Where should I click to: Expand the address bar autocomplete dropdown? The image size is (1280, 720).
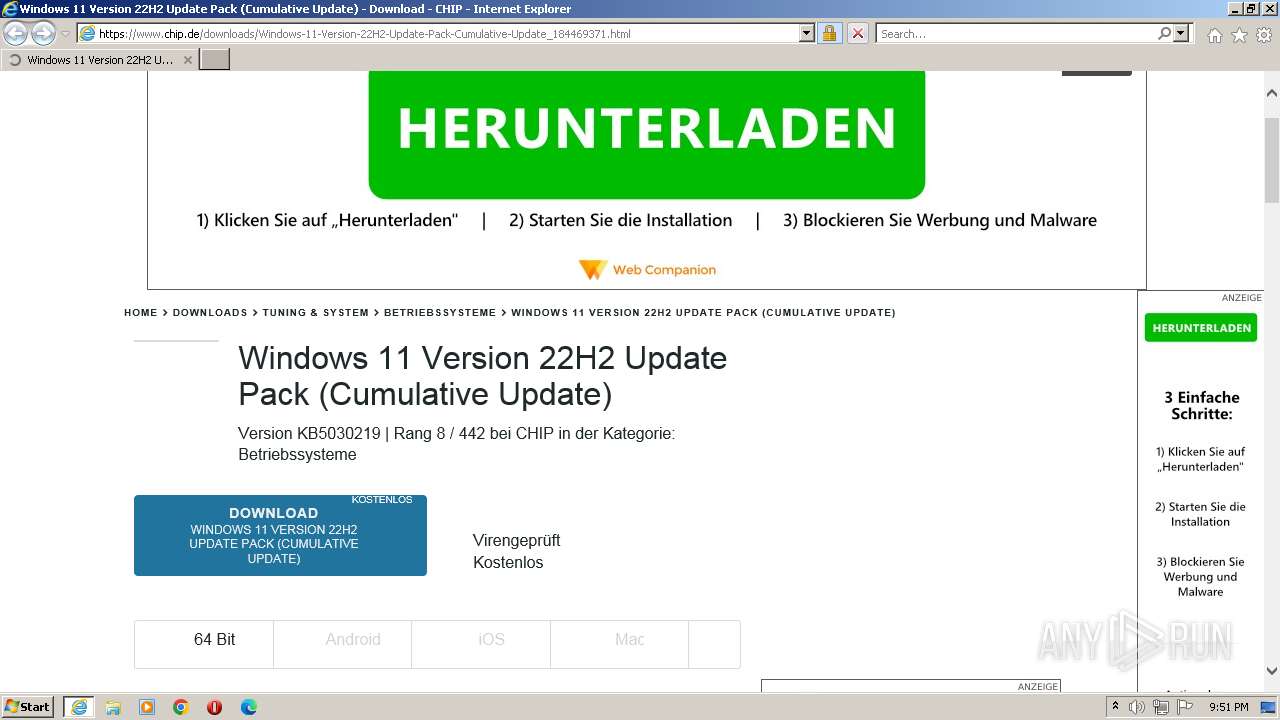(807, 33)
